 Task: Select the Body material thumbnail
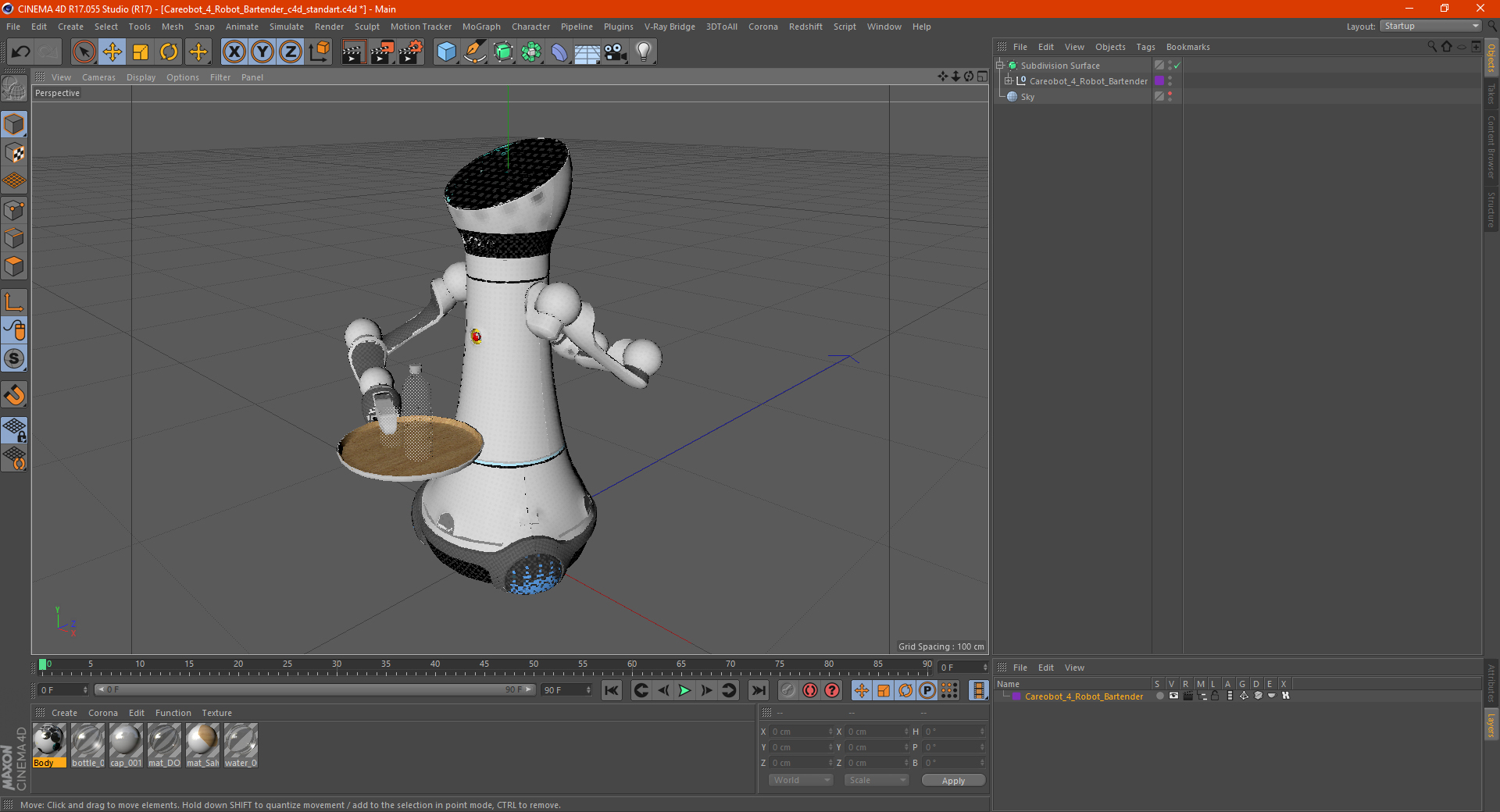[x=49, y=745]
